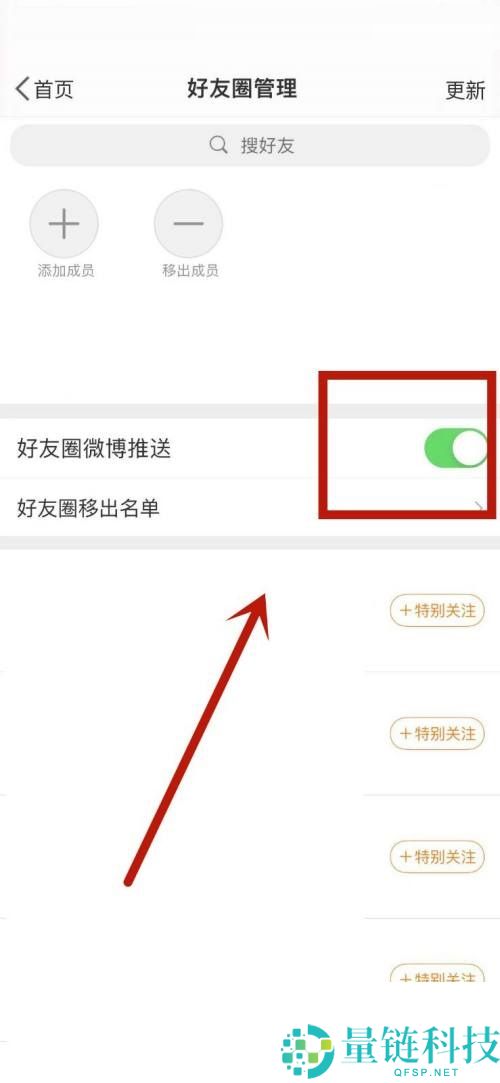Tap the third +特别关注 button
This screenshot has width=500, height=1083.
437,857
